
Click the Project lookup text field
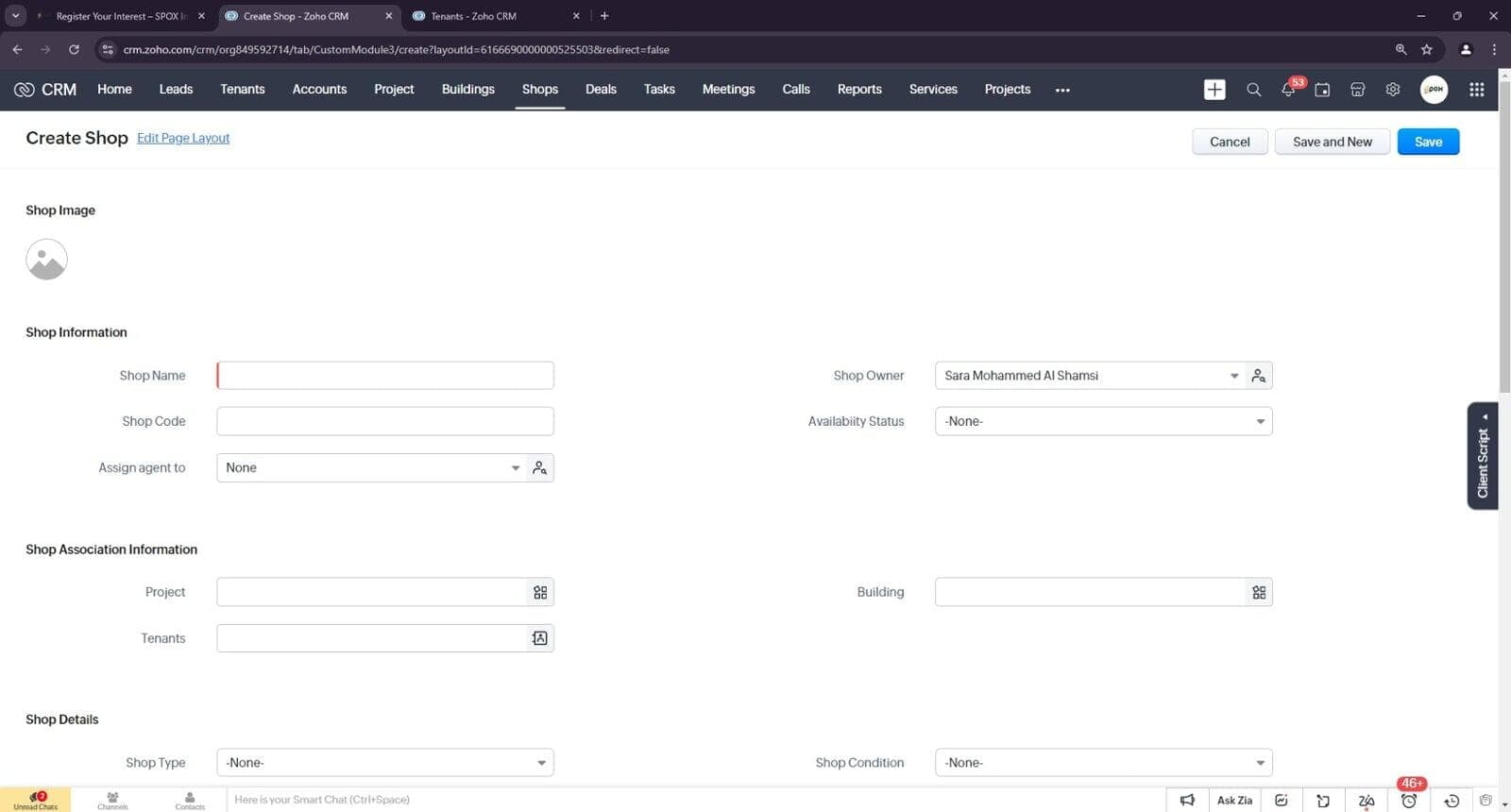(371, 592)
